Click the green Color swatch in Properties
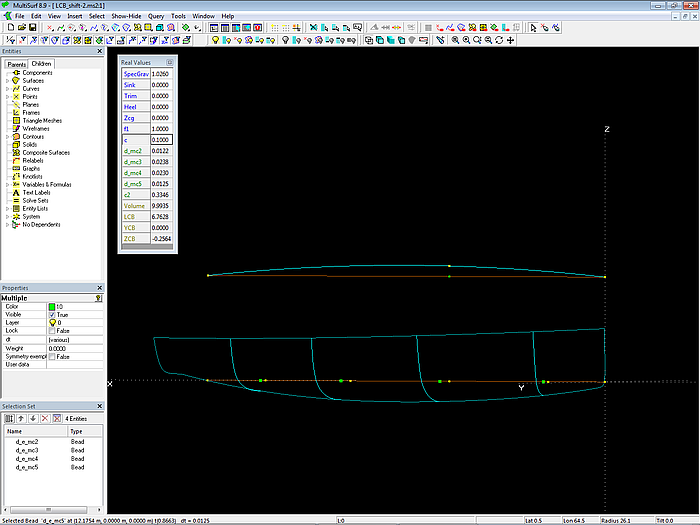This screenshot has height=525, width=700. coord(53,306)
